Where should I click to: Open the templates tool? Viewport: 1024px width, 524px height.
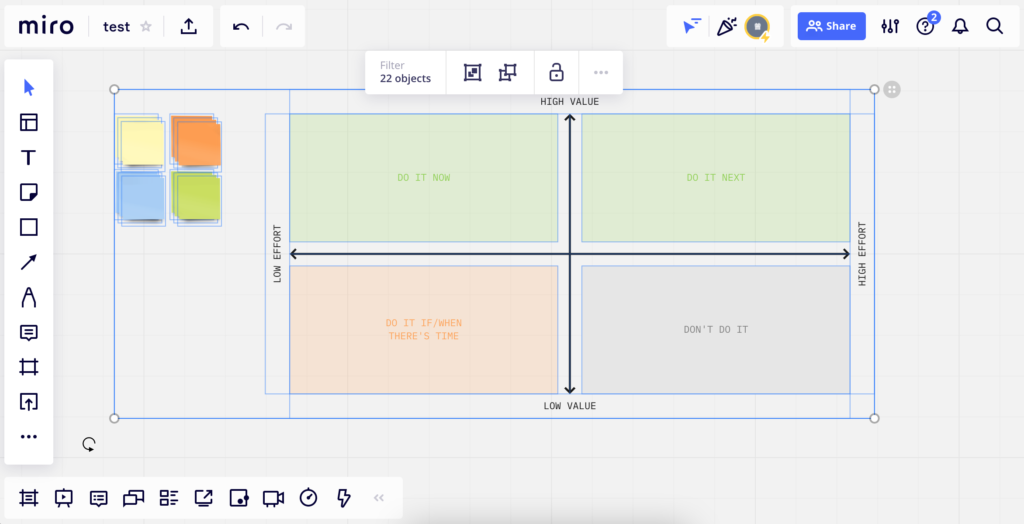[29, 122]
